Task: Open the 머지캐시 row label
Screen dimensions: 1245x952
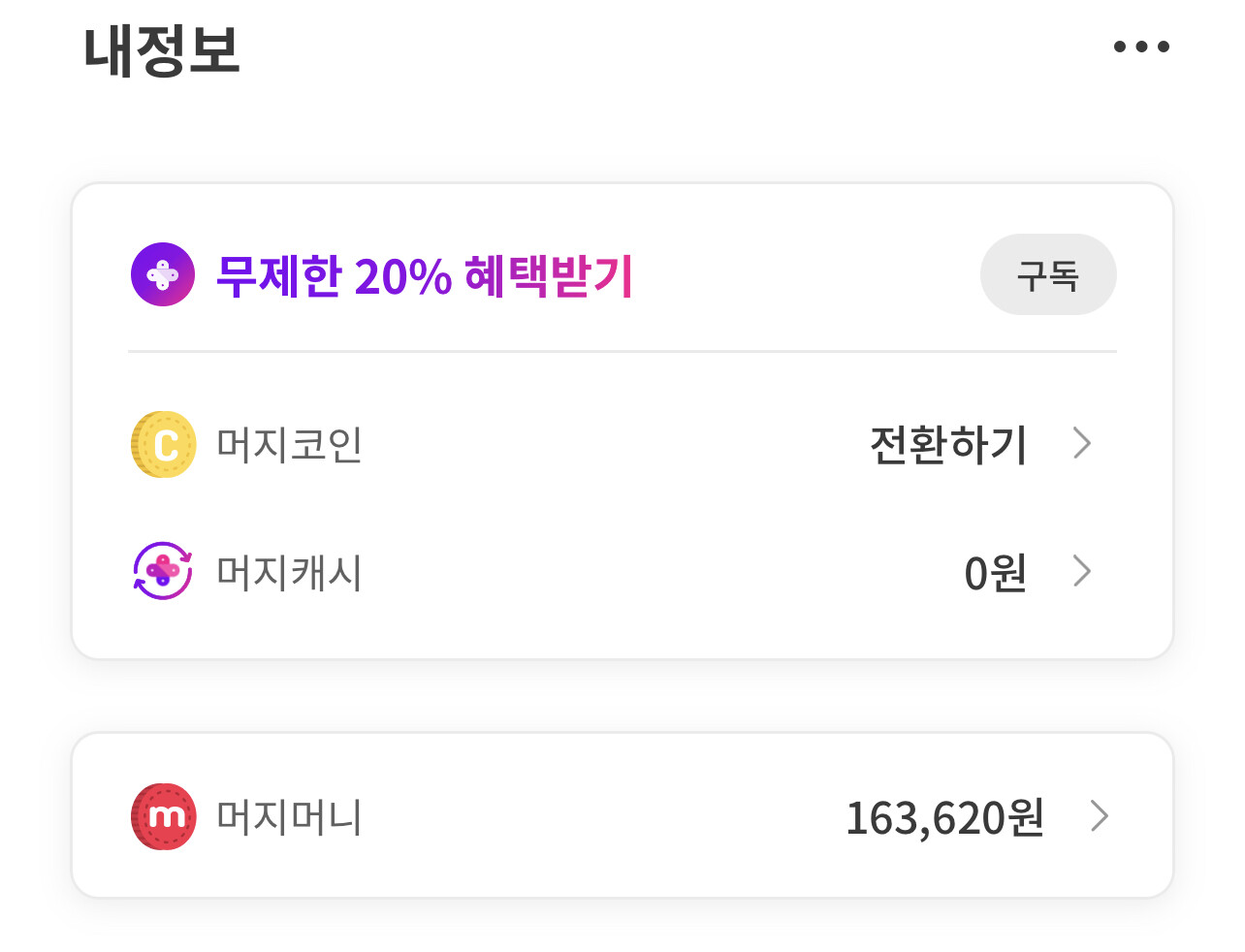Action: 289,572
